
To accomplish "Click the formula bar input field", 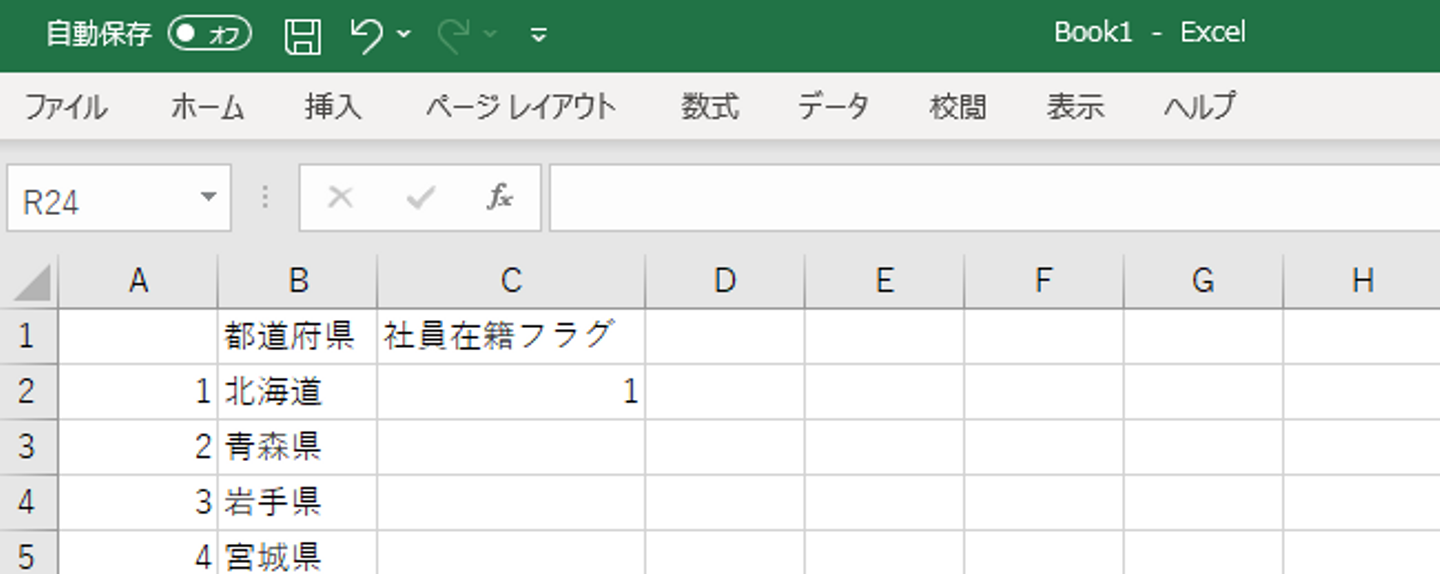I will (x=990, y=198).
